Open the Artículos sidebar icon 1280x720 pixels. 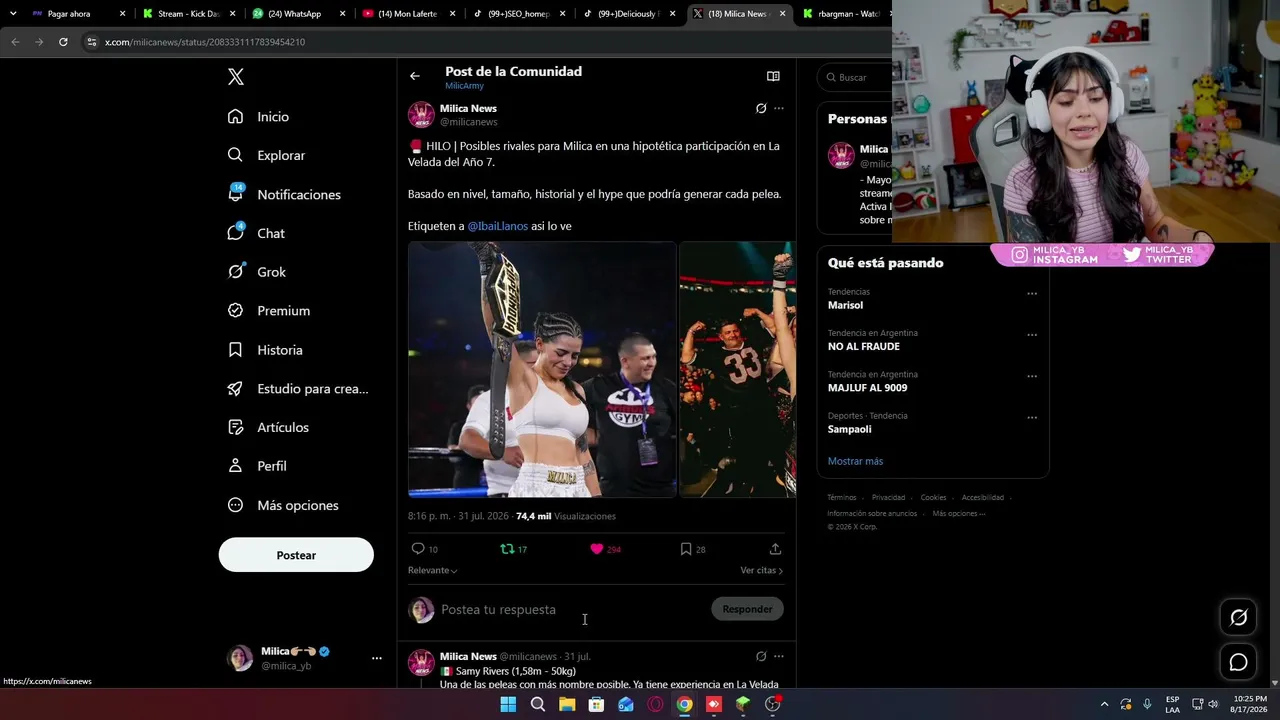click(235, 427)
